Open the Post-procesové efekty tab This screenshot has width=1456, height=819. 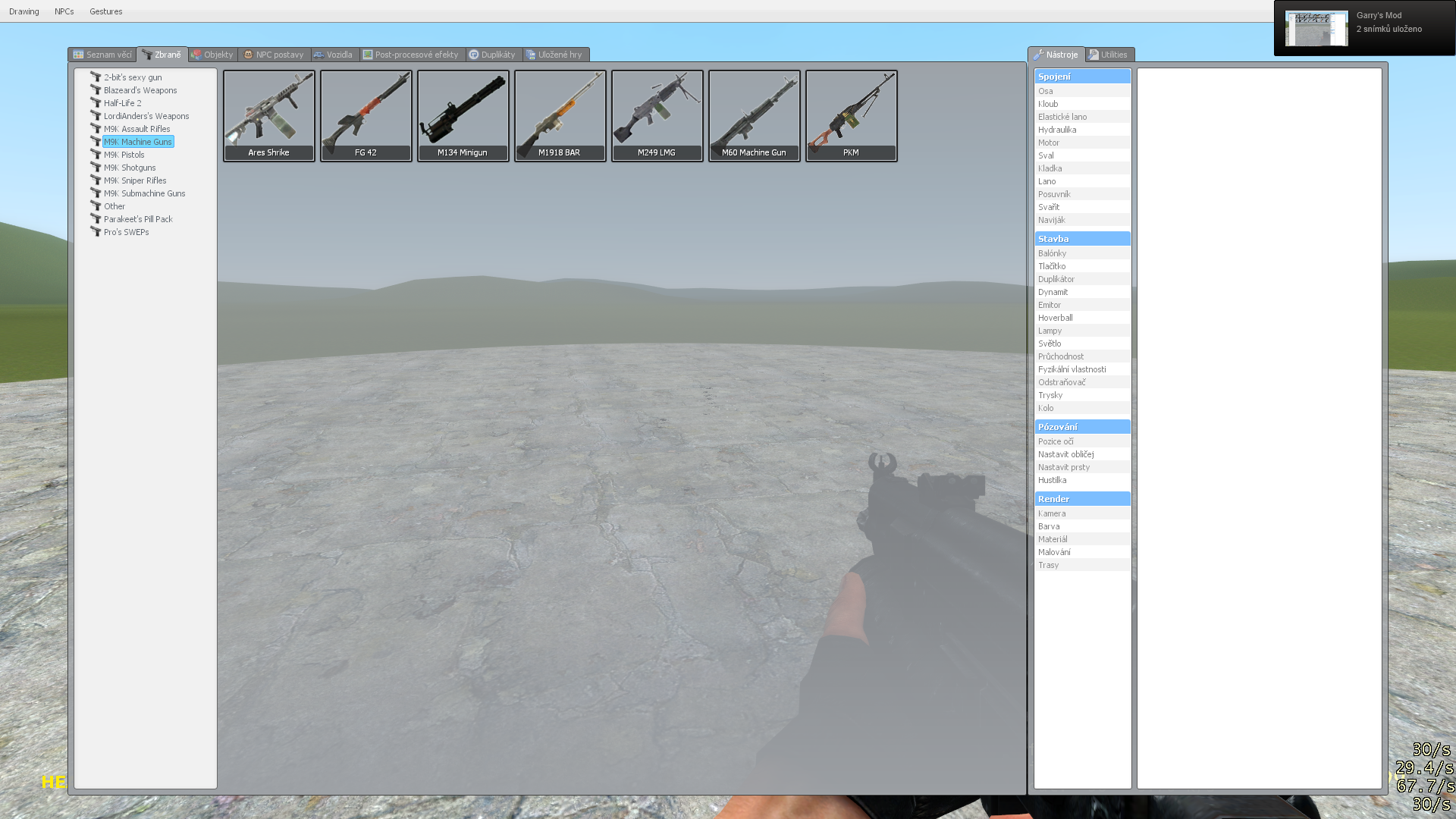click(x=412, y=55)
